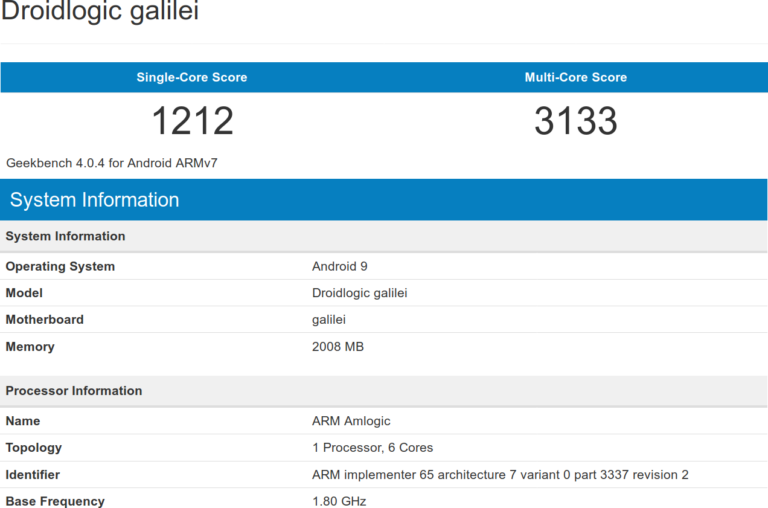Click the Processor Information subheading

pyautogui.click(x=74, y=391)
